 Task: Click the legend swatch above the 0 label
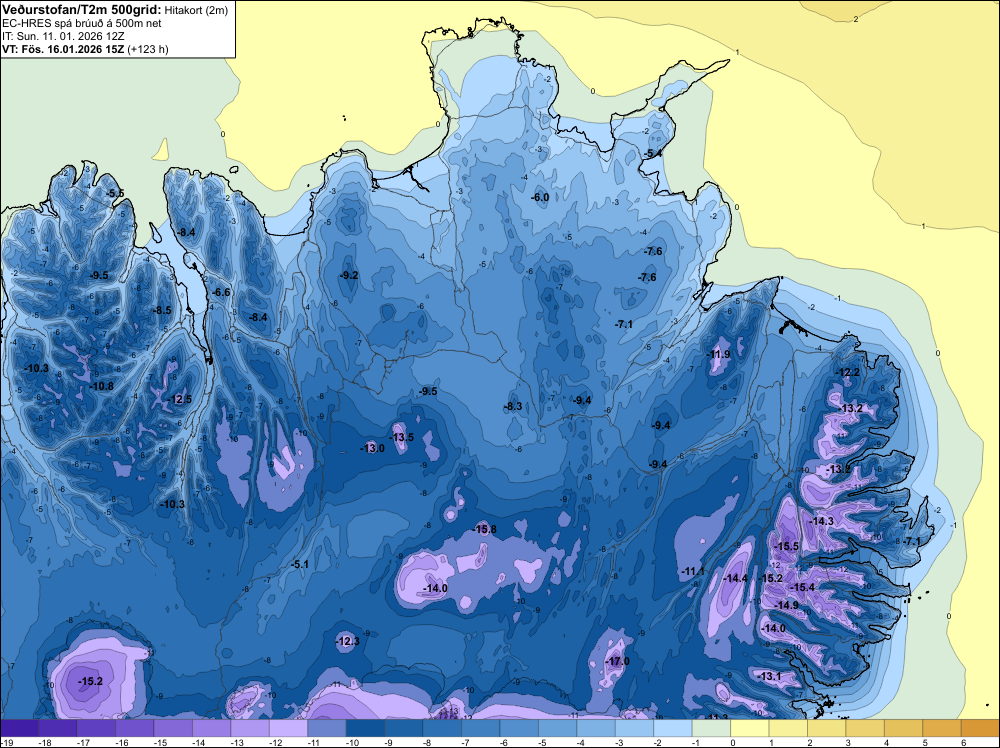pyautogui.click(x=749, y=728)
